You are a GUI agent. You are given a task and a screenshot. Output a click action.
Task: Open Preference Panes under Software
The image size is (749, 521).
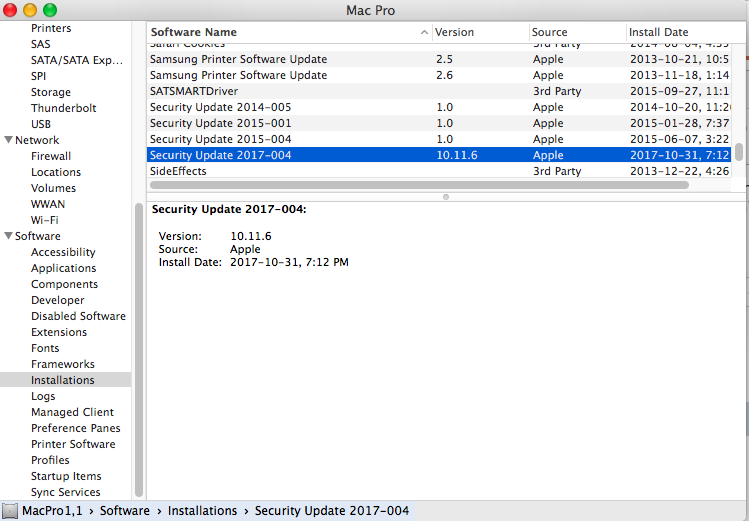[76, 428]
